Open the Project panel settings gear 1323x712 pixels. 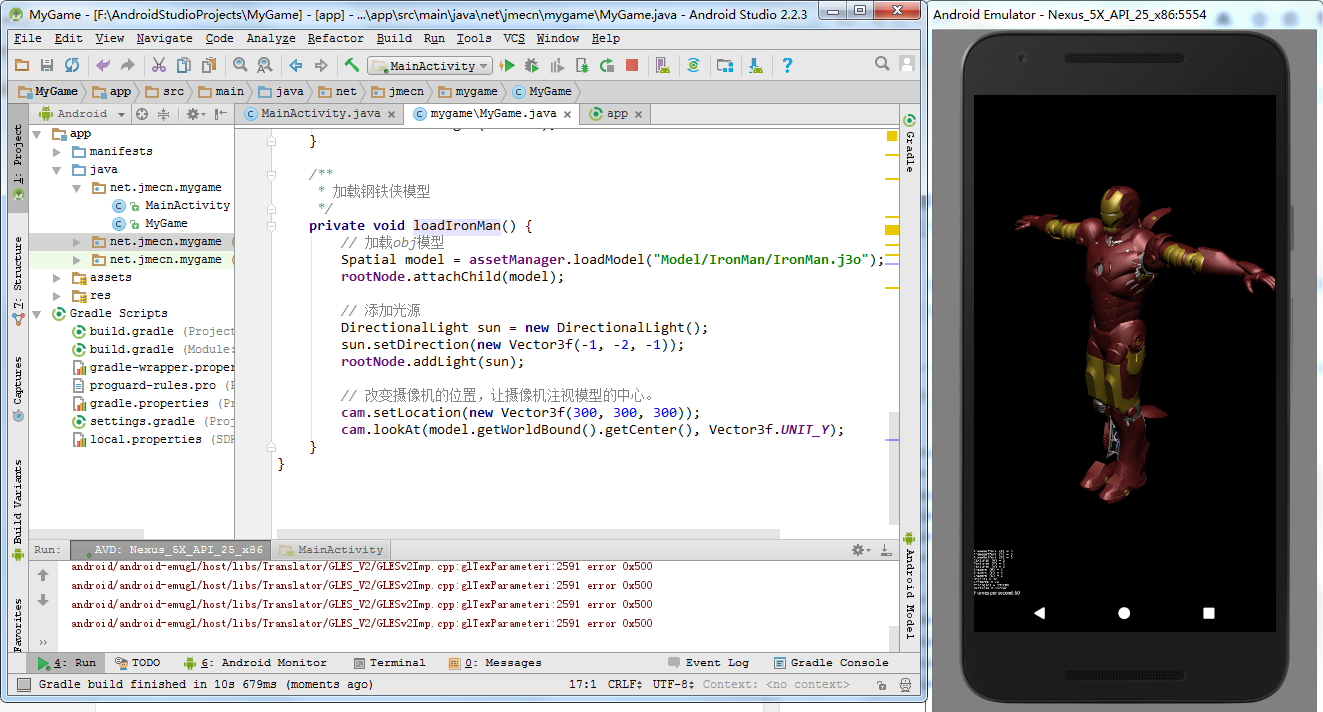coord(196,114)
